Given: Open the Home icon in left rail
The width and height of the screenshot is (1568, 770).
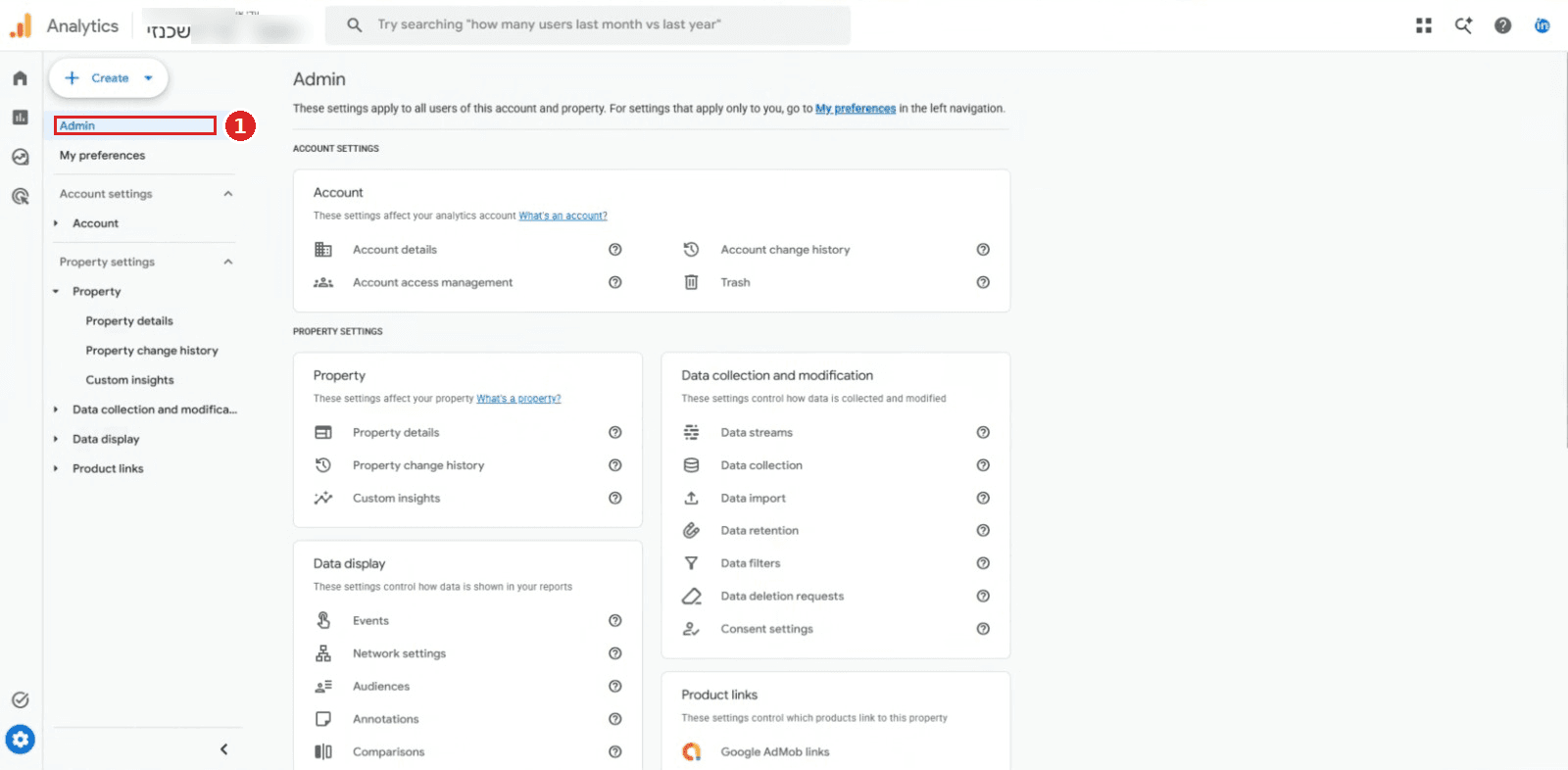Looking at the screenshot, I should [20, 78].
